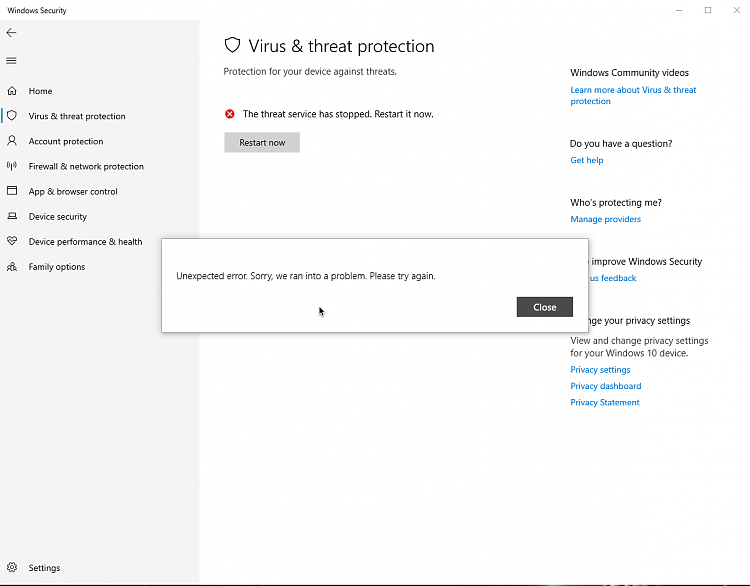Screen dimensions: 750x586
Task: Click the Firewall & network protection icon
Action: (12, 166)
